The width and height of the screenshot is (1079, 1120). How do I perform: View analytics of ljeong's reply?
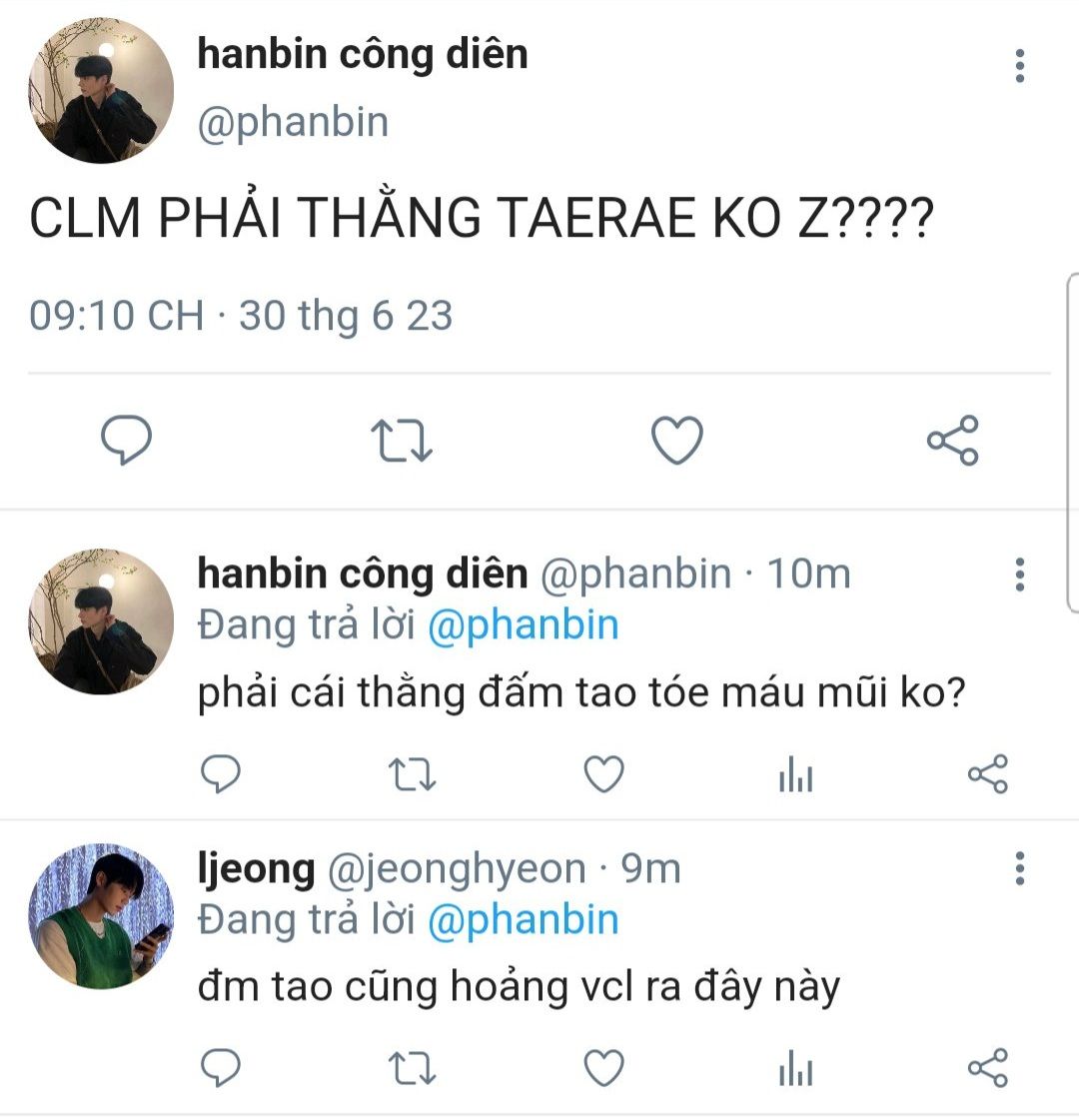(x=795, y=1069)
